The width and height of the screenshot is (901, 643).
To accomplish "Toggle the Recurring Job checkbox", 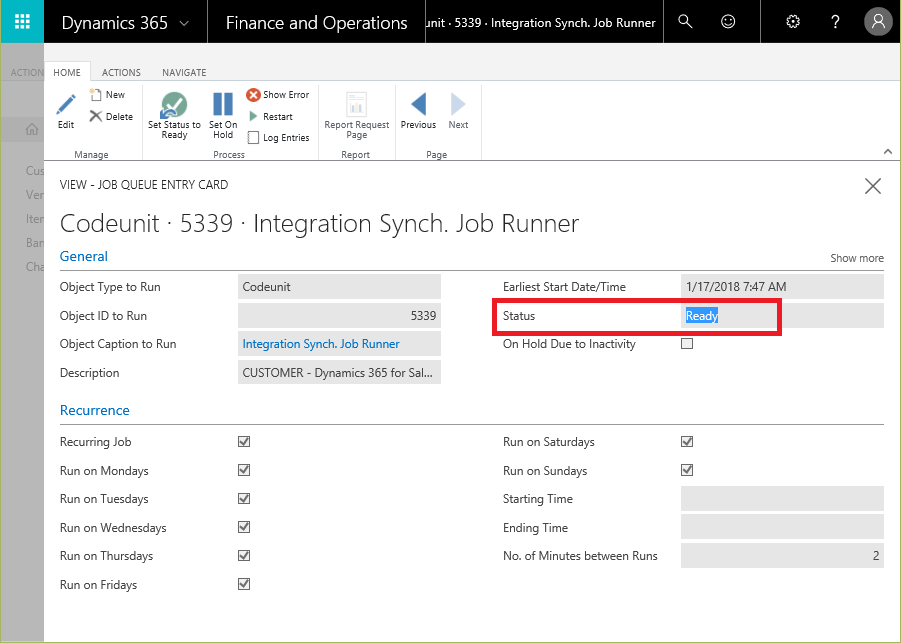I will pyautogui.click(x=244, y=441).
